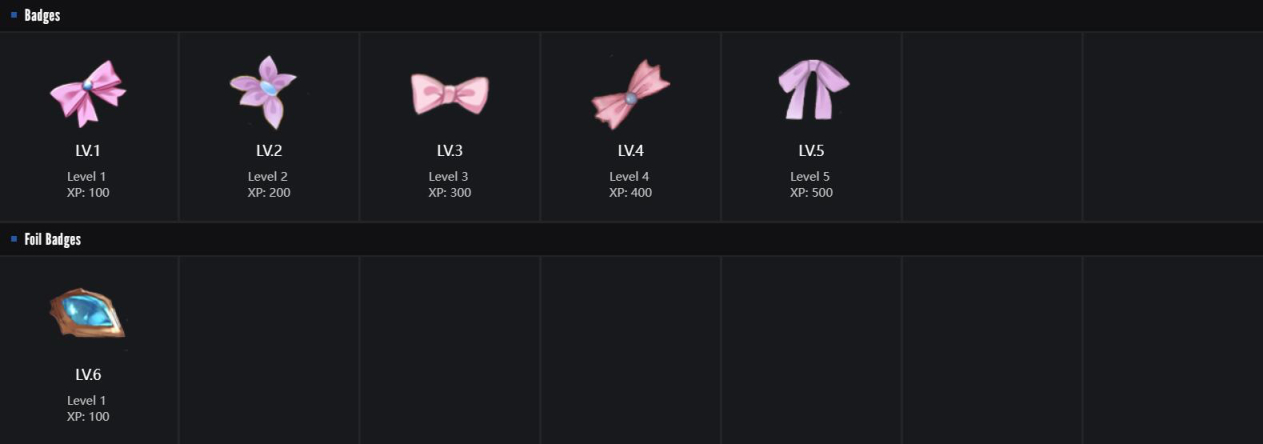Select the Level 5 description text
This screenshot has height=444, width=1263.
[x=811, y=176]
